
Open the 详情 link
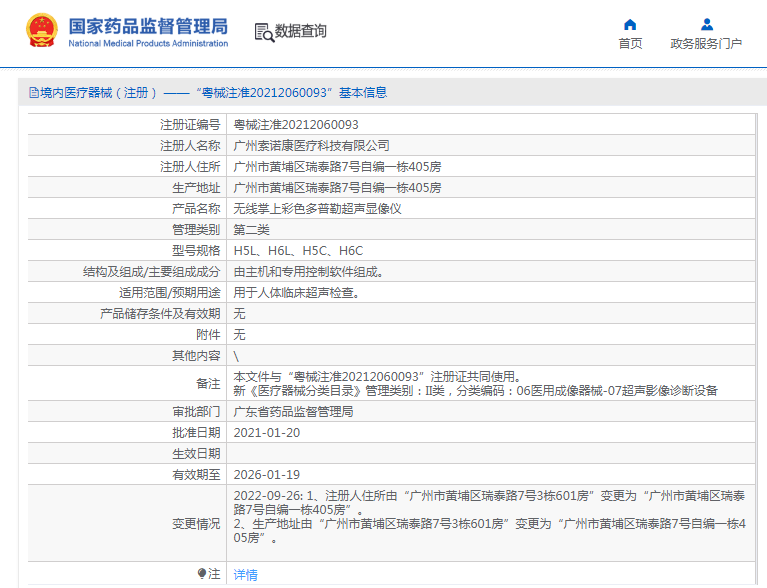pos(245,574)
